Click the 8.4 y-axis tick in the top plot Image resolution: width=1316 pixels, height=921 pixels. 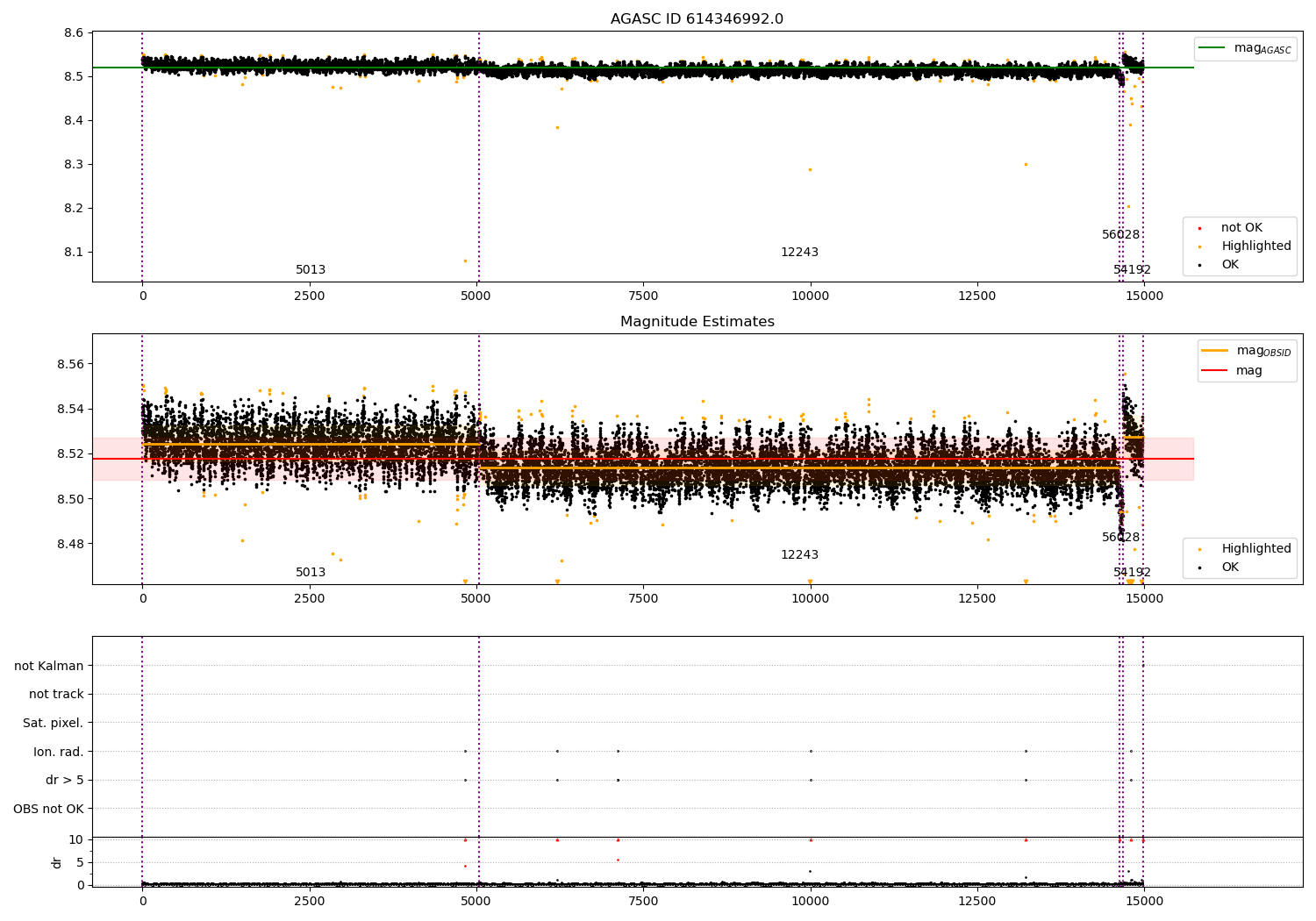[74, 121]
